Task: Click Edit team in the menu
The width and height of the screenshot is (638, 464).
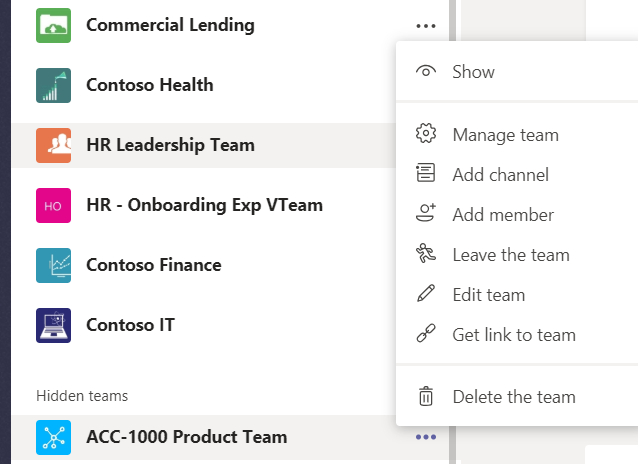Action: [x=488, y=295]
